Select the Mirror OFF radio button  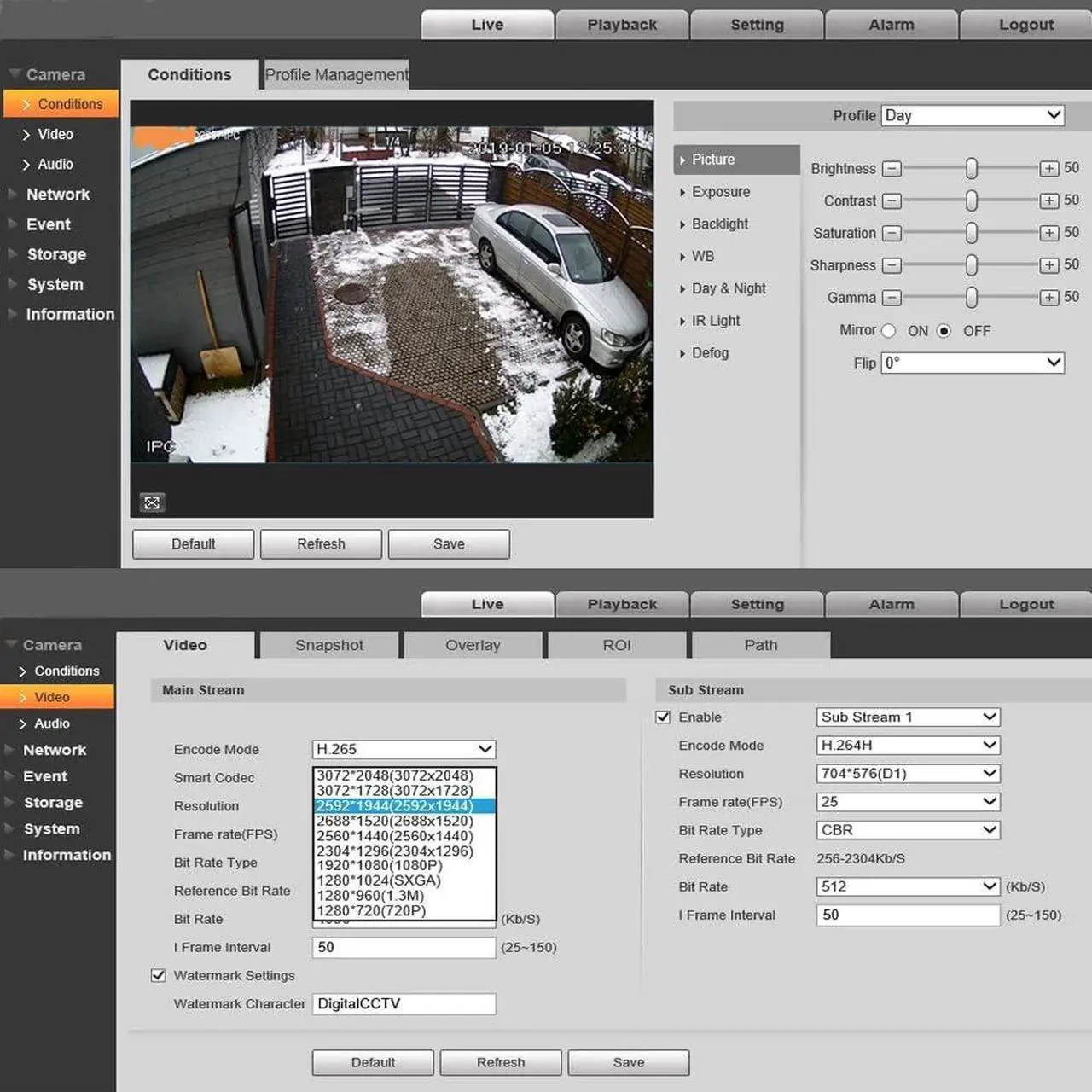point(944,331)
